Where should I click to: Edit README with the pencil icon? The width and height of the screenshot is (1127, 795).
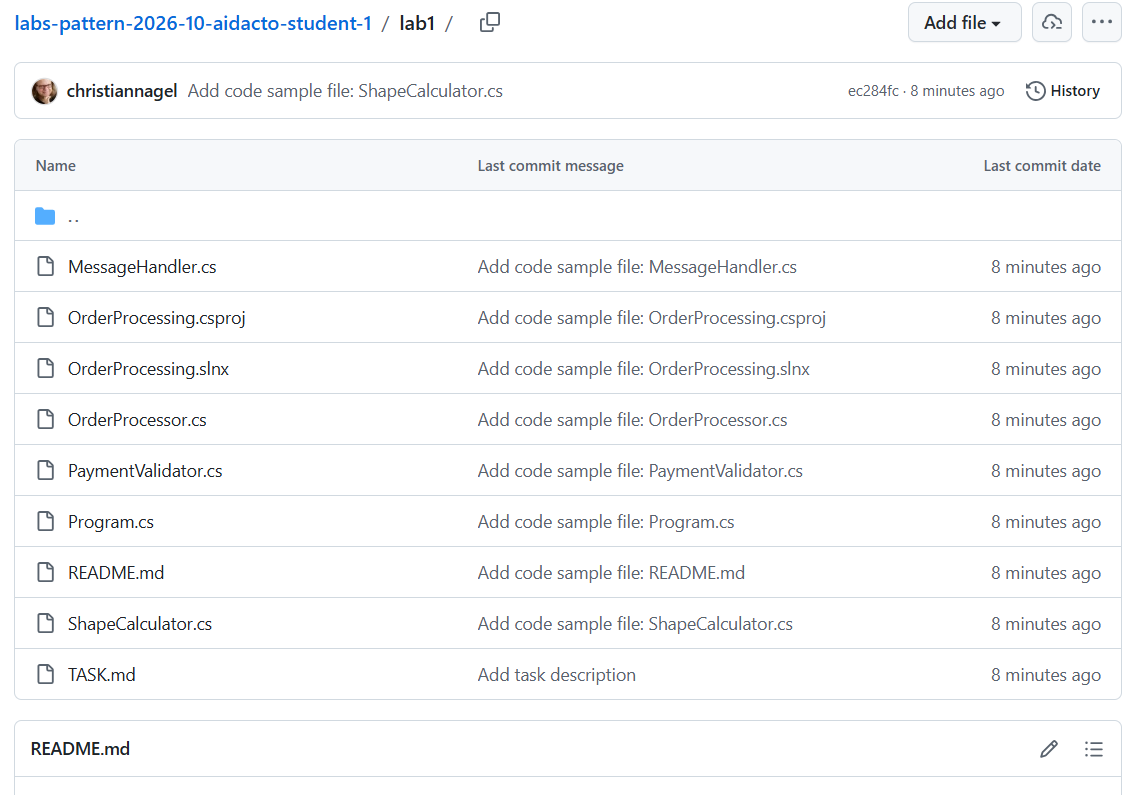pyautogui.click(x=1049, y=749)
